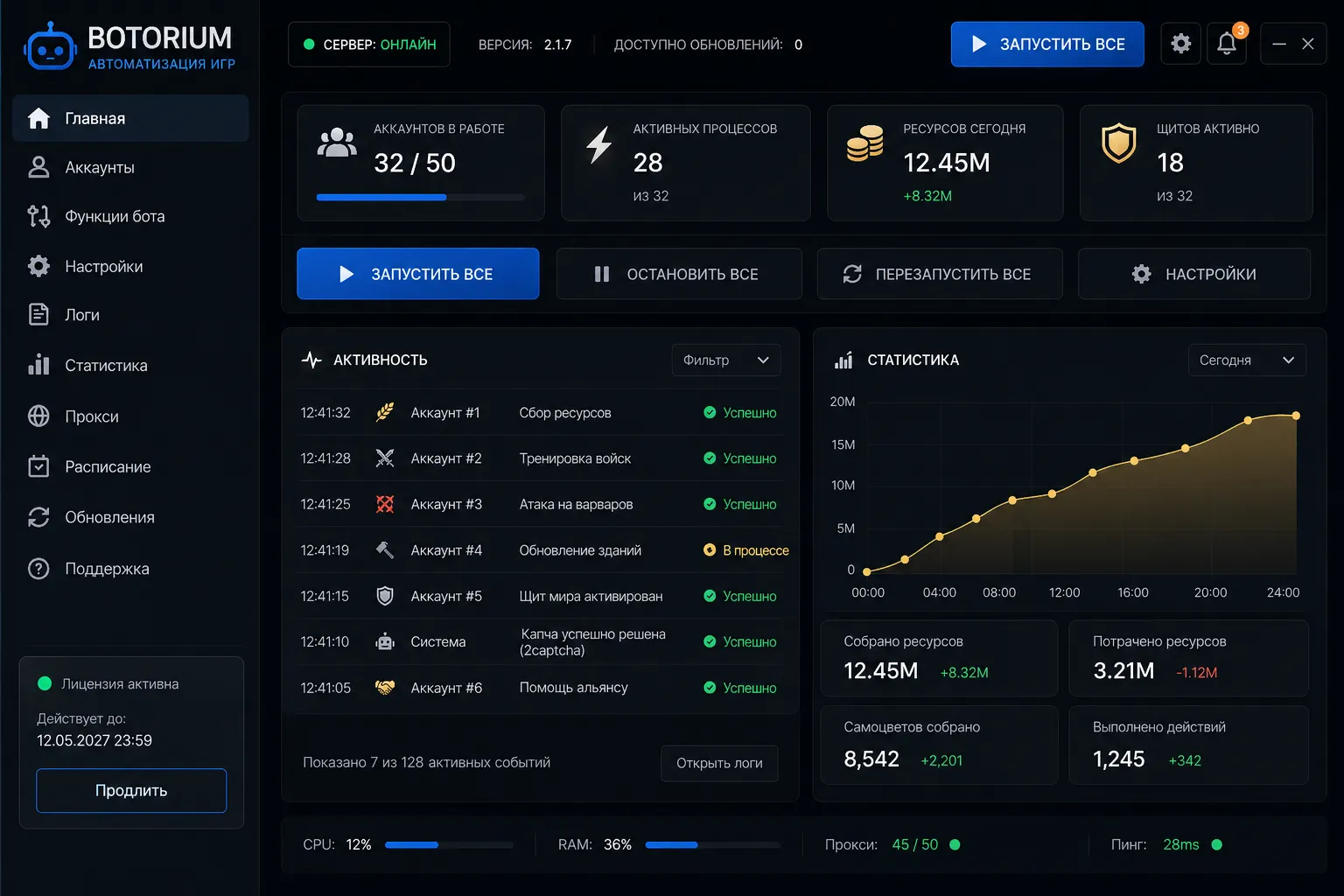Screen dimensions: 1344x896
Task: Click the RAM usage progress bar
Action: point(712,844)
